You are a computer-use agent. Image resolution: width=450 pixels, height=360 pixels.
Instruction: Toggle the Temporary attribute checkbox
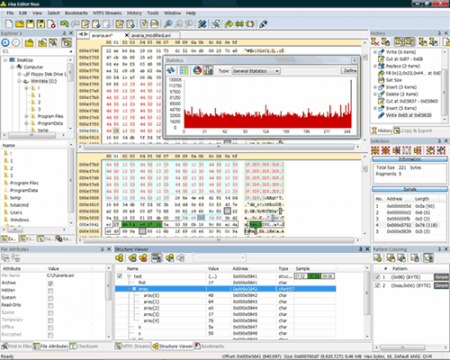(x=50, y=320)
